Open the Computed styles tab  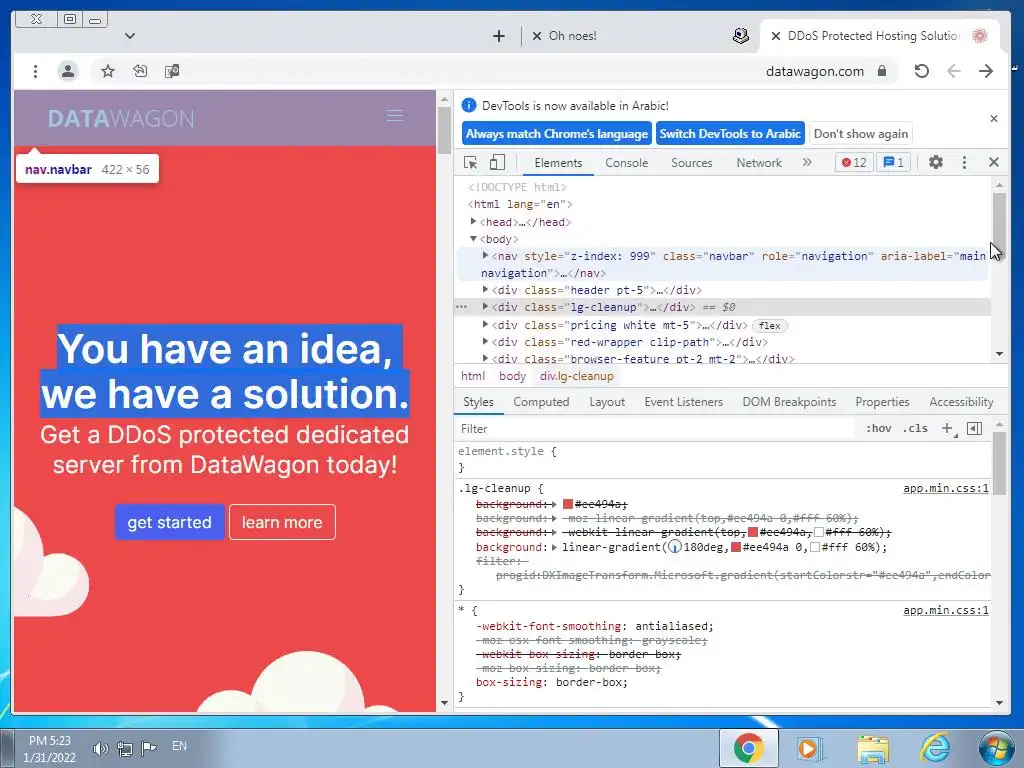pos(541,402)
